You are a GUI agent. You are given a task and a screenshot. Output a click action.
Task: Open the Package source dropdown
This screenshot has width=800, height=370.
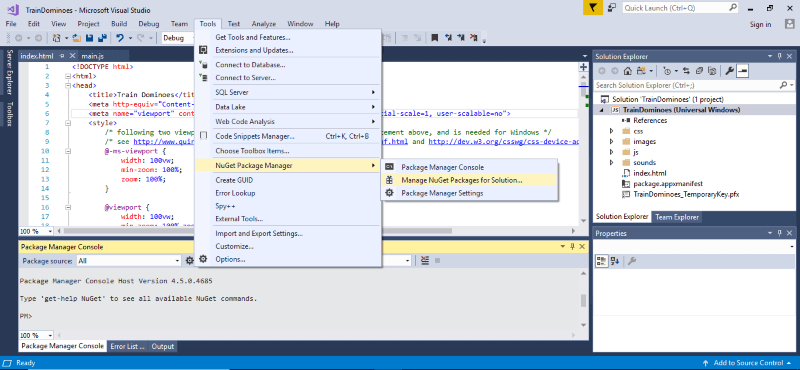129,260
